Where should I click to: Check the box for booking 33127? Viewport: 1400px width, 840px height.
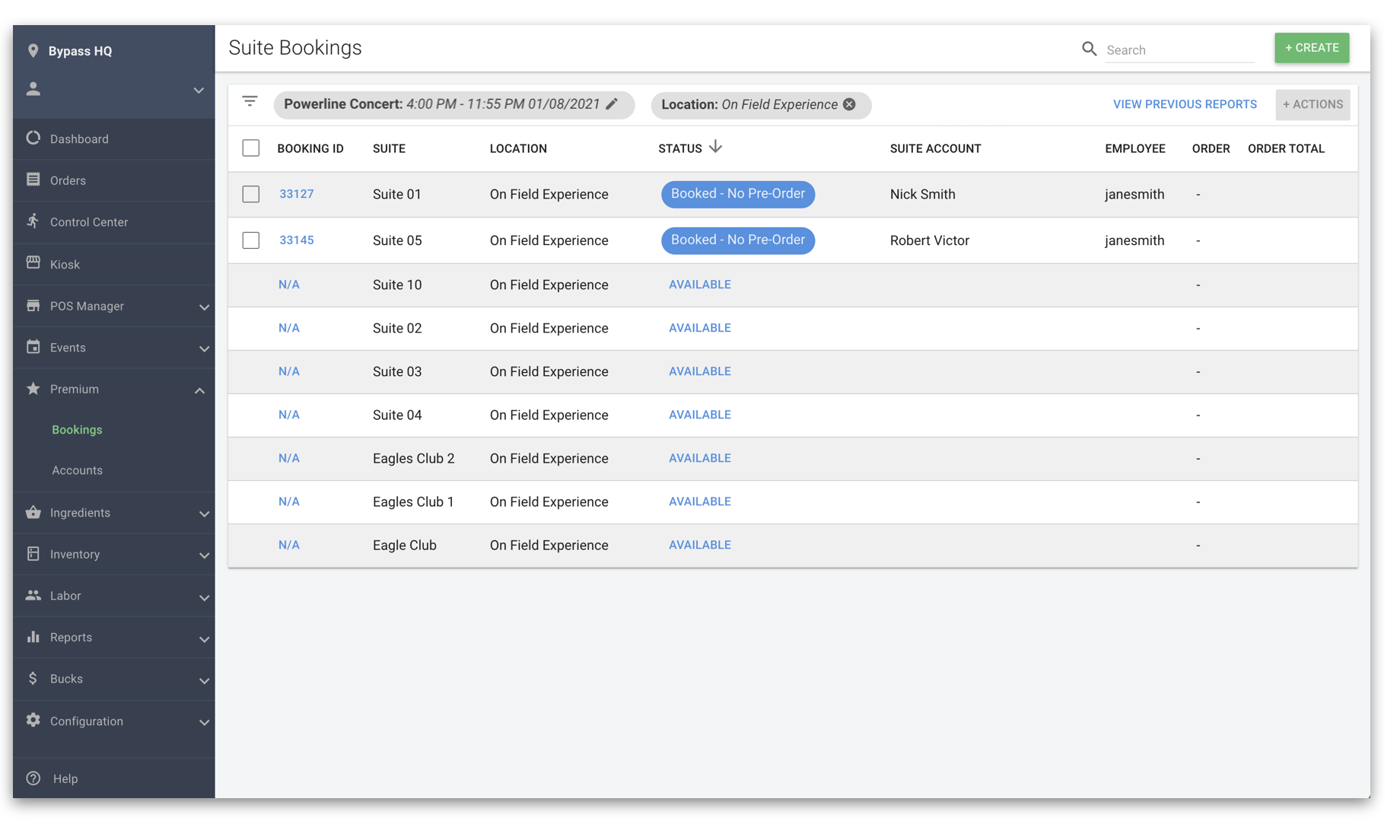pyautogui.click(x=250, y=194)
